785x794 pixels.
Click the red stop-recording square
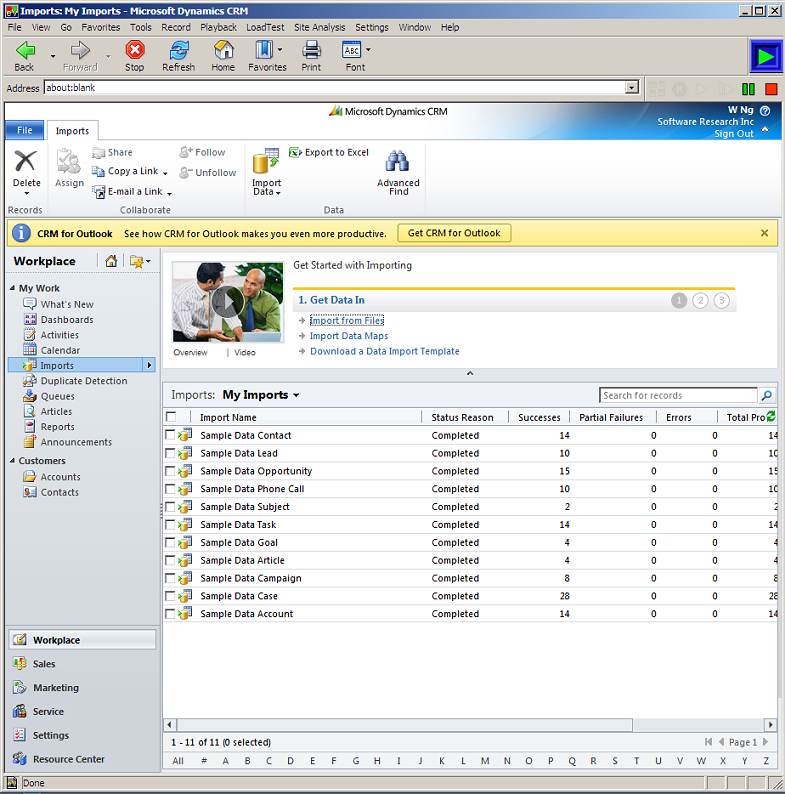click(x=771, y=89)
